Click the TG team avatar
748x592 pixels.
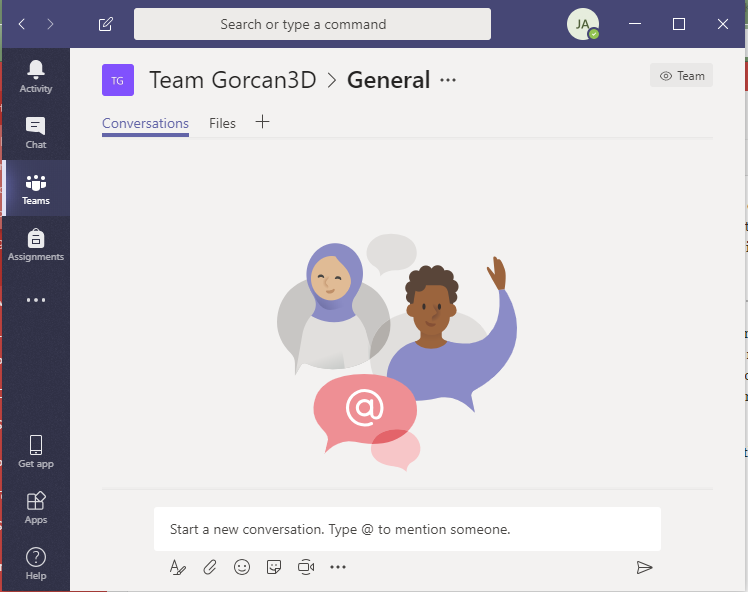point(118,80)
